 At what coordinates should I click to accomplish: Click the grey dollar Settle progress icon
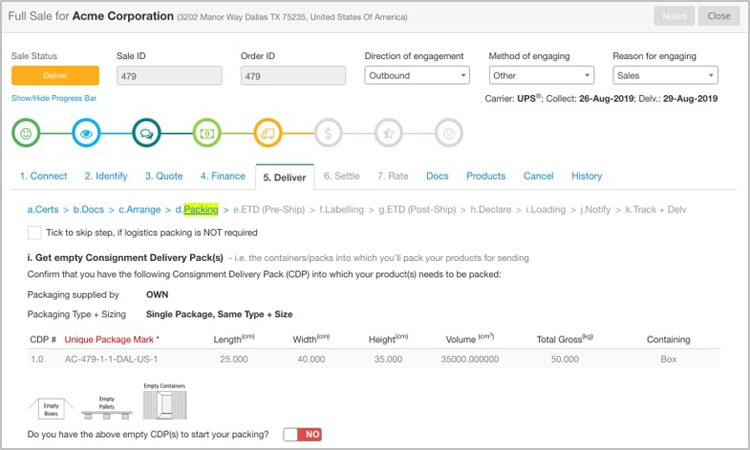tap(328, 133)
